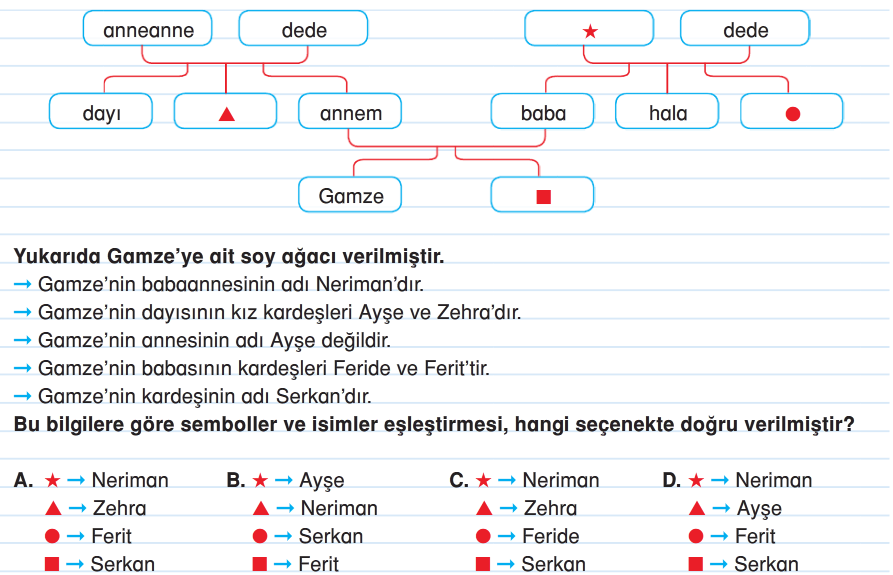
Task: Click the Gamze box
Action: coord(350,196)
